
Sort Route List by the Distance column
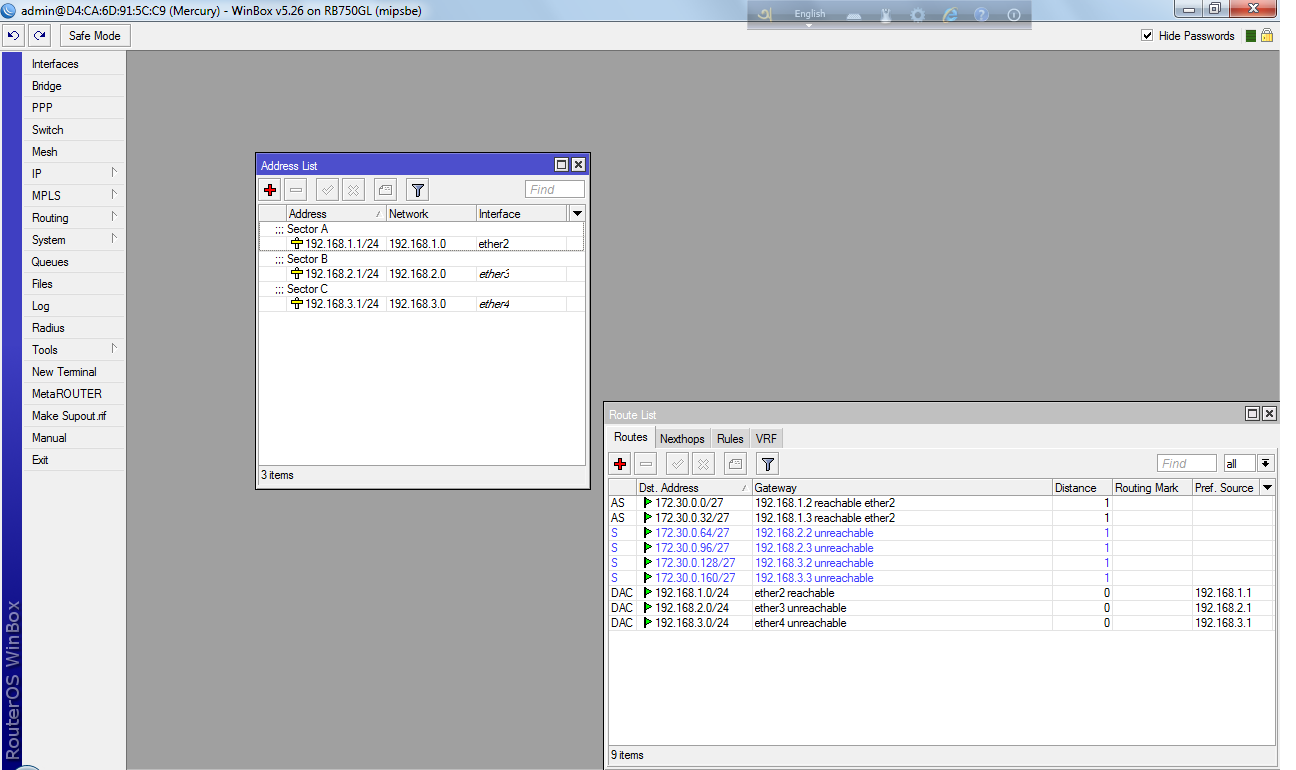coord(1082,488)
